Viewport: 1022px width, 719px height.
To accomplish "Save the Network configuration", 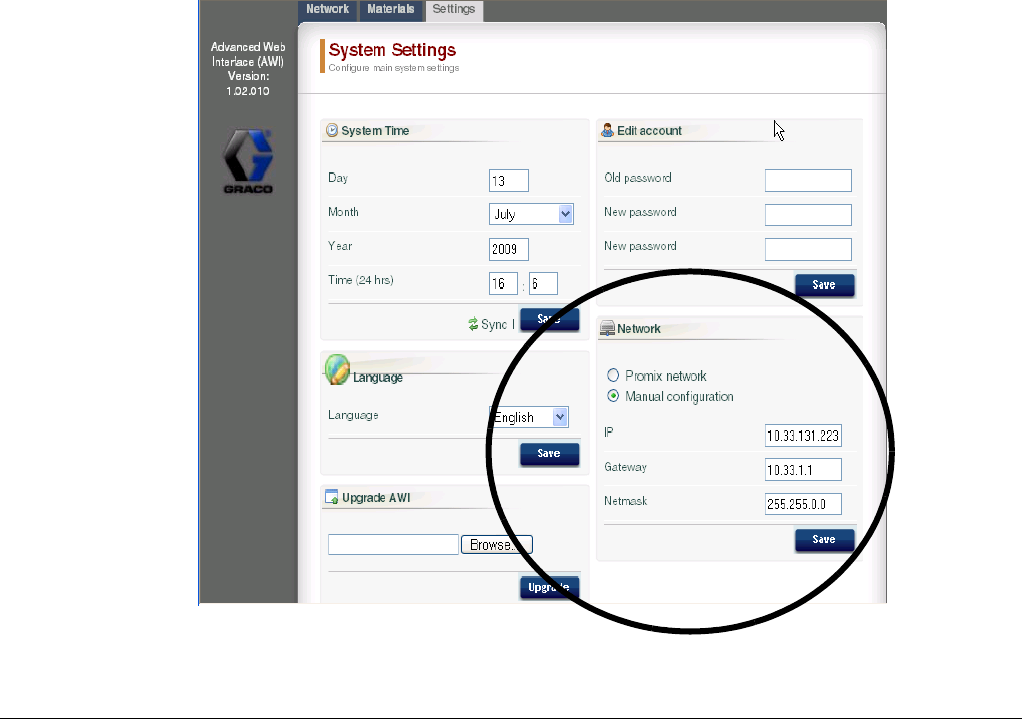I will (824, 540).
